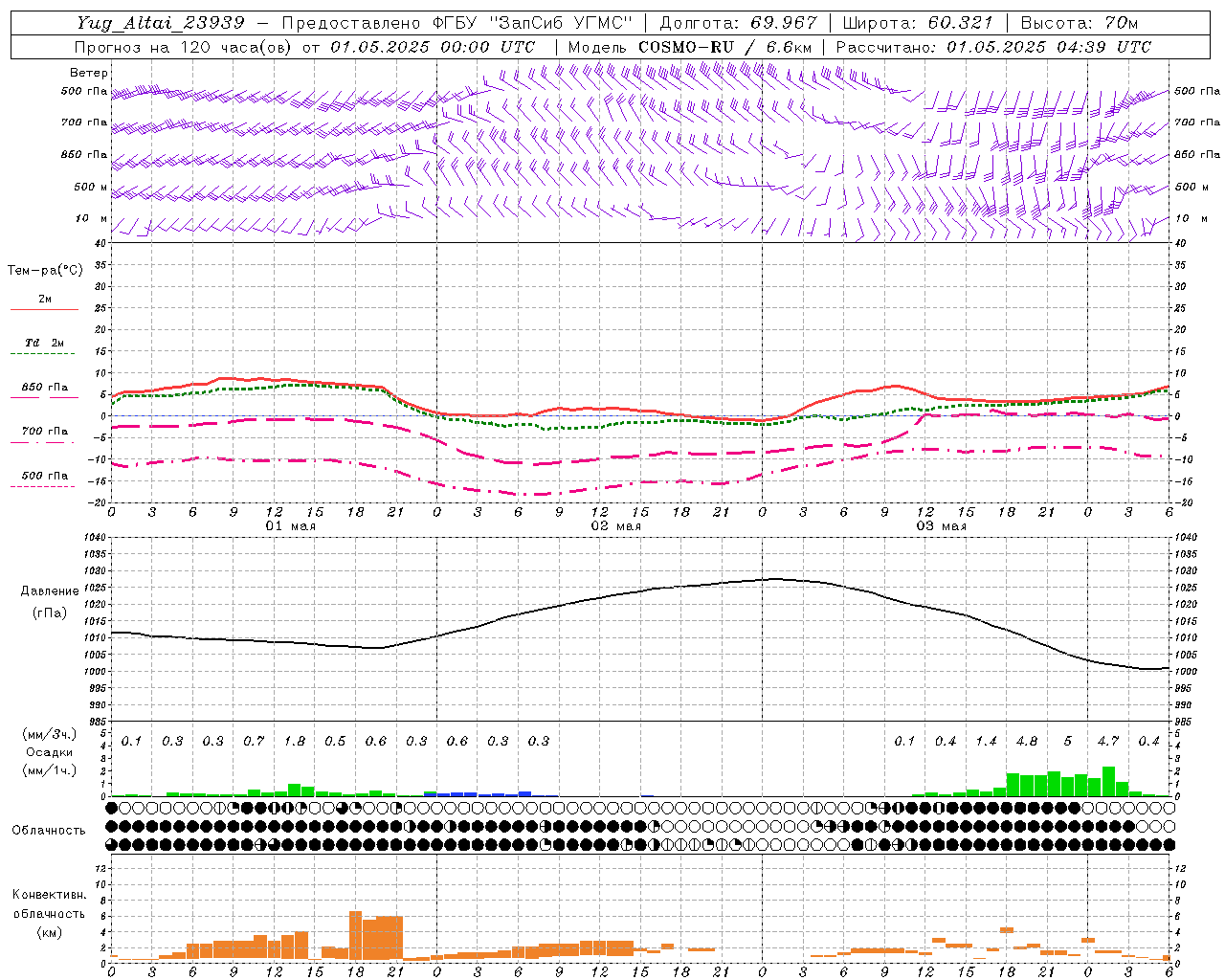Click the 1.8 precipitation total value
The image size is (1225, 980).
[x=295, y=741]
